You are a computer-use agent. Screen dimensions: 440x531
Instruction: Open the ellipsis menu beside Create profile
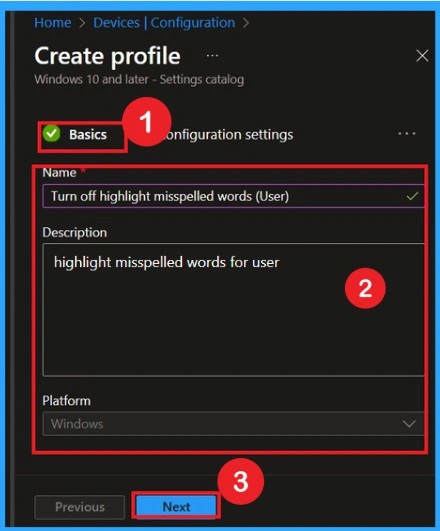pos(212,56)
